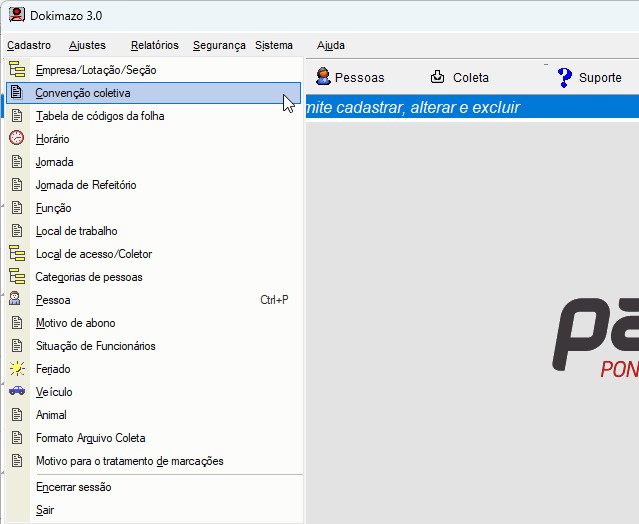The height and width of the screenshot is (524, 639).
Task: Click the clock icon beside Horário
Action: tap(16, 139)
